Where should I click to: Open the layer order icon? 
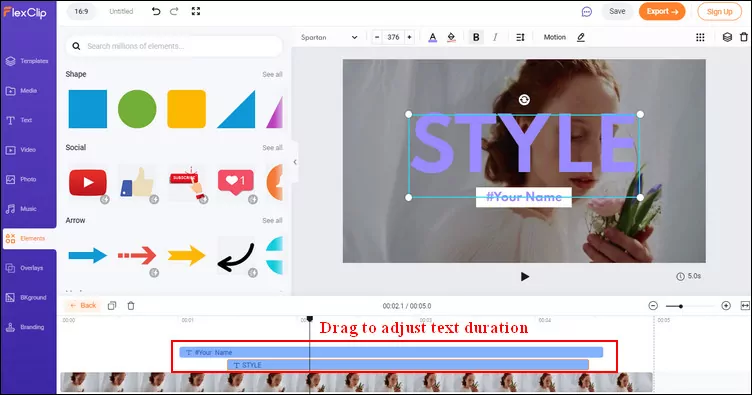click(727, 37)
